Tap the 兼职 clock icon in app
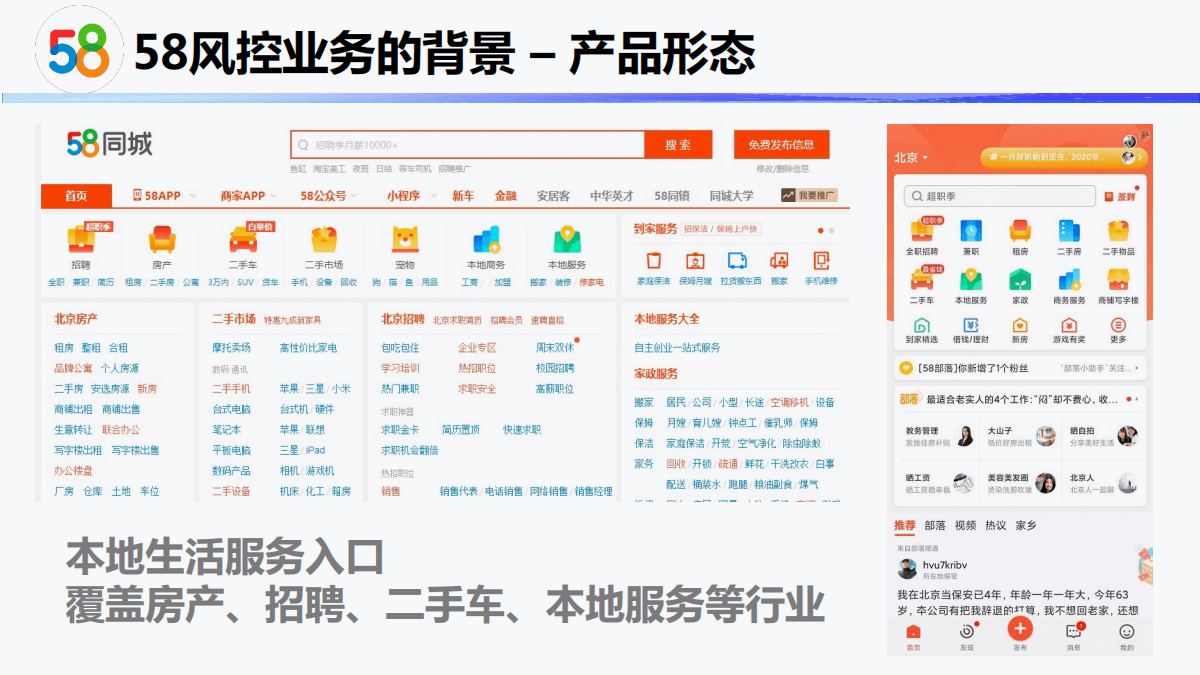Viewport: 1200px width, 675px height. click(x=970, y=231)
